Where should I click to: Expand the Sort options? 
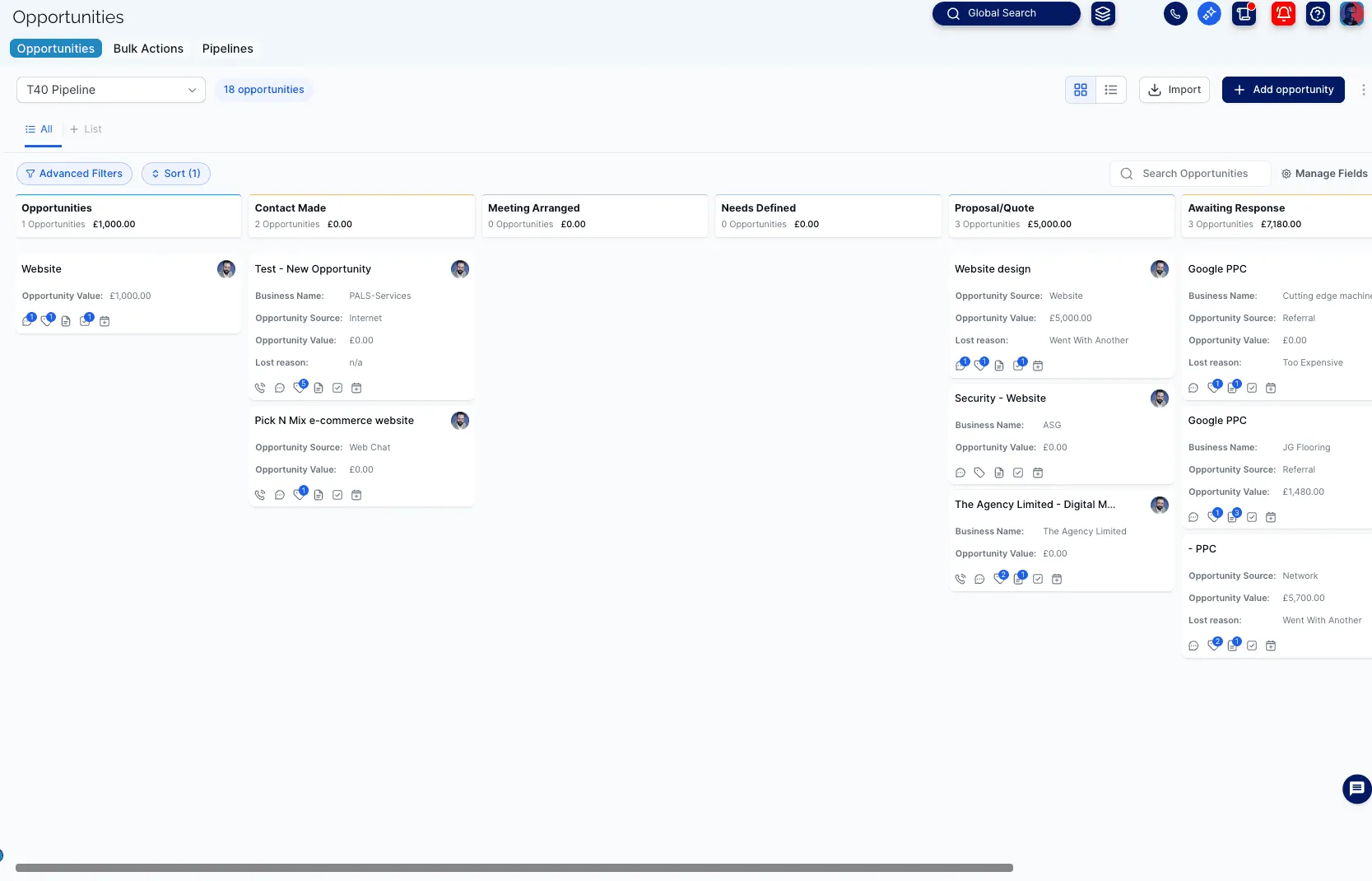point(175,174)
